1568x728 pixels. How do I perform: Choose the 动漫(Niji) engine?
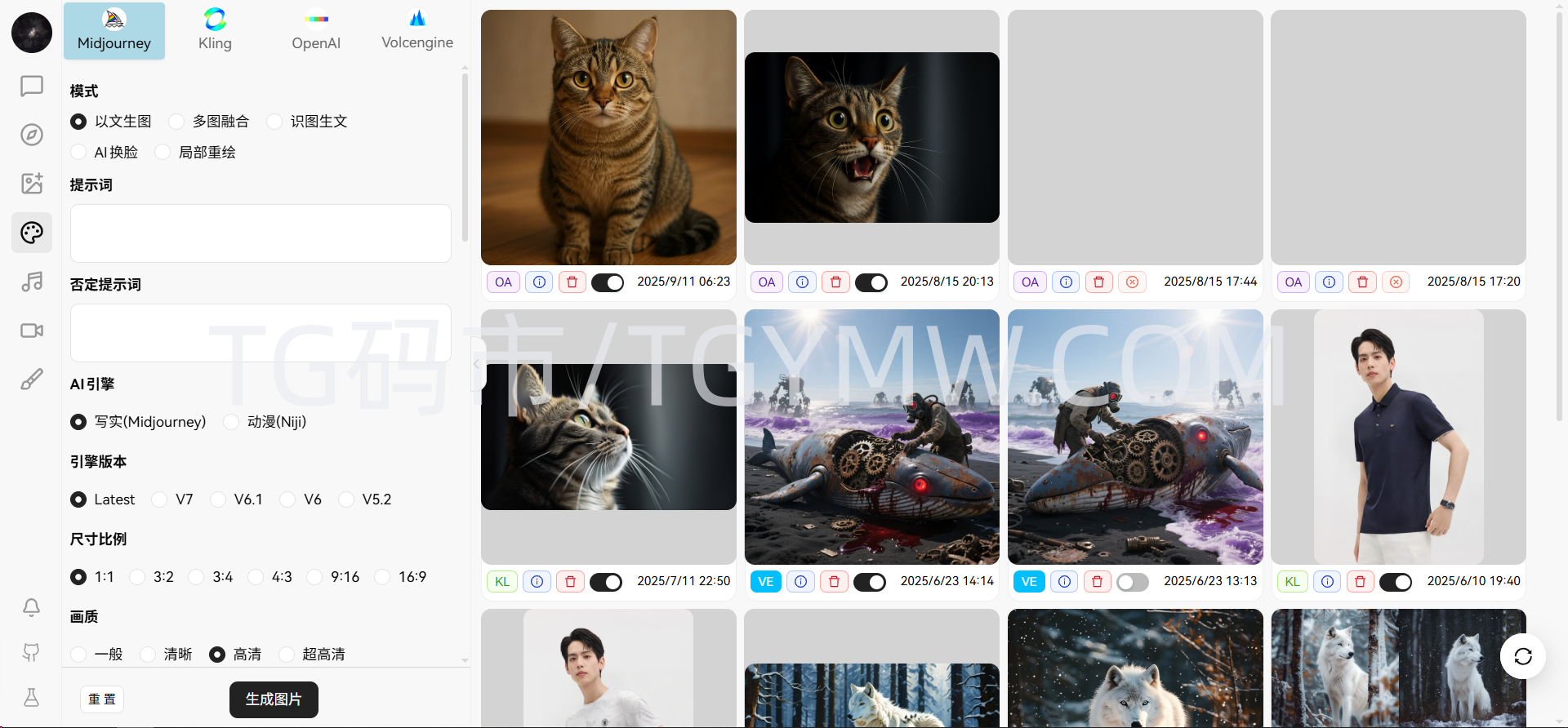tap(265, 422)
